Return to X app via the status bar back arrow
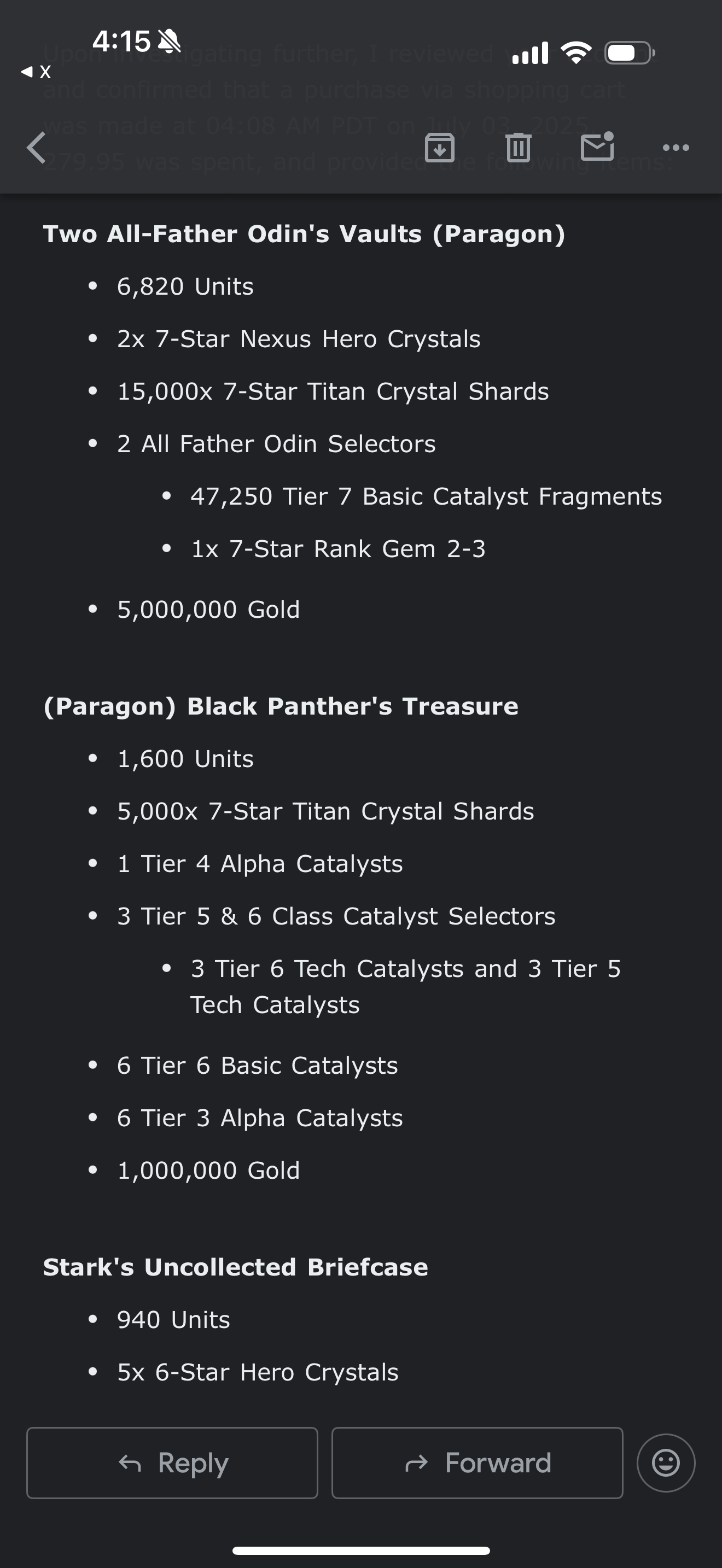 pyautogui.click(x=36, y=72)
